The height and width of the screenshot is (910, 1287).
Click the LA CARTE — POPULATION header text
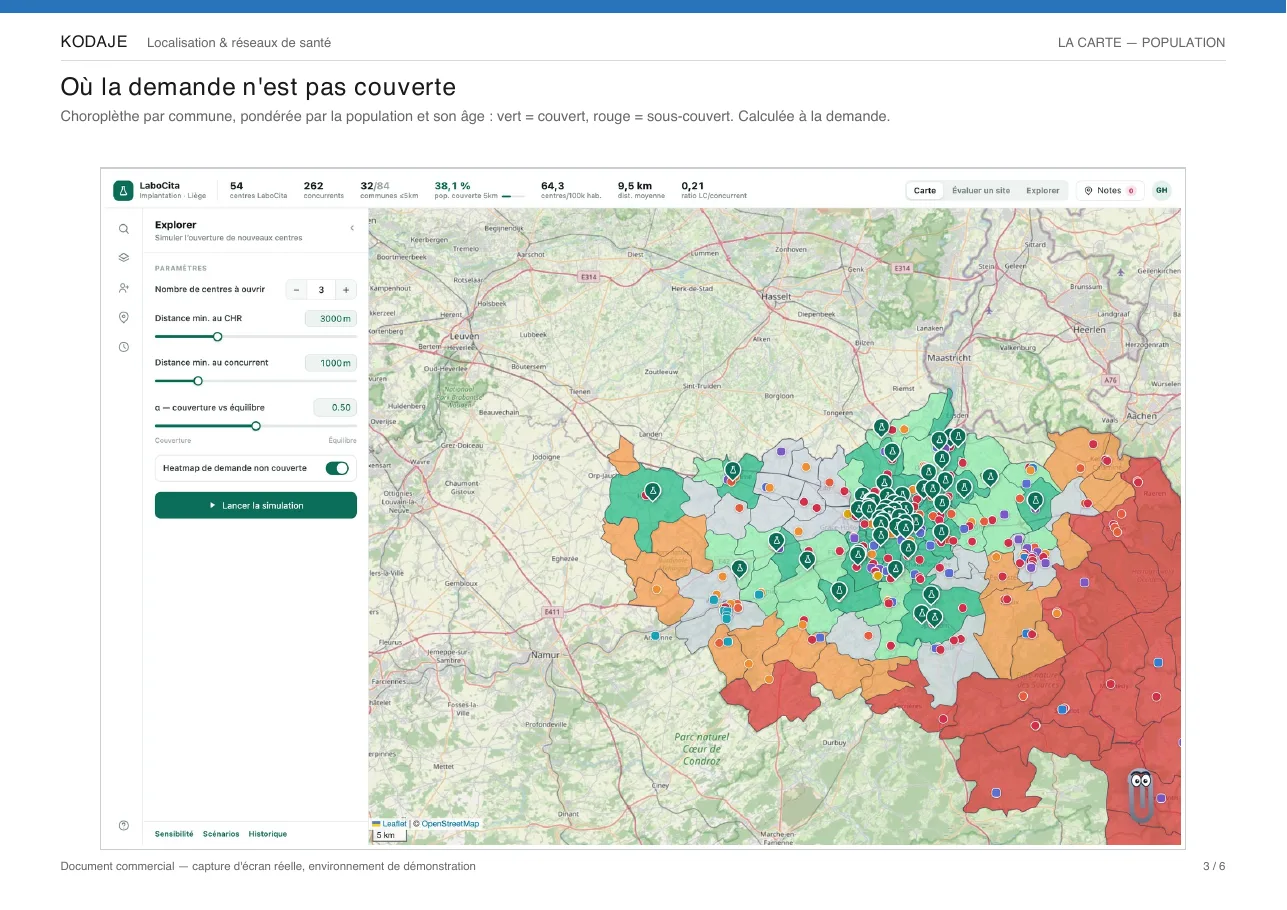pyautogui.click(x=1141, y=42)
